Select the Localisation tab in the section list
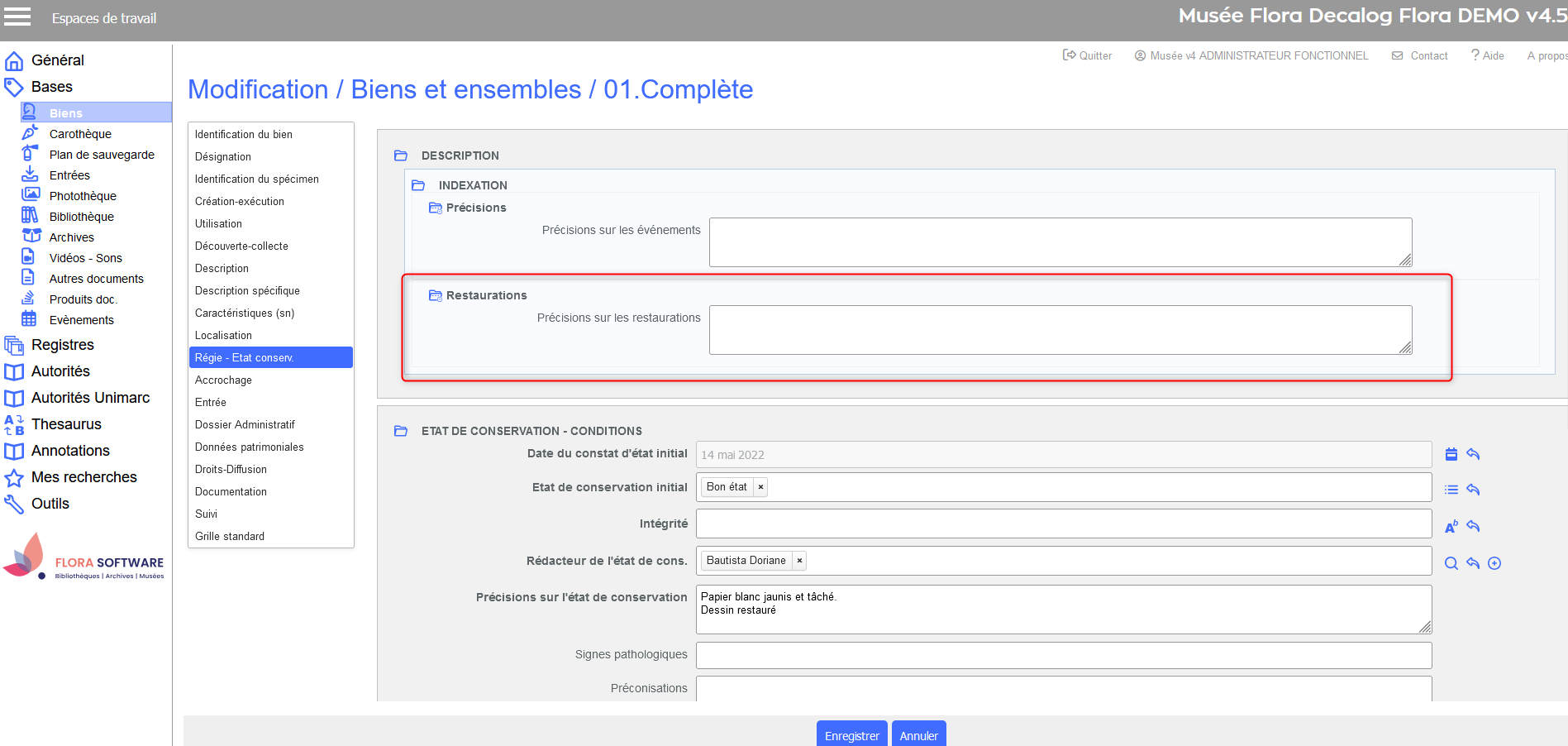The height and width of the screenshot is (746, 1568). 223,335
